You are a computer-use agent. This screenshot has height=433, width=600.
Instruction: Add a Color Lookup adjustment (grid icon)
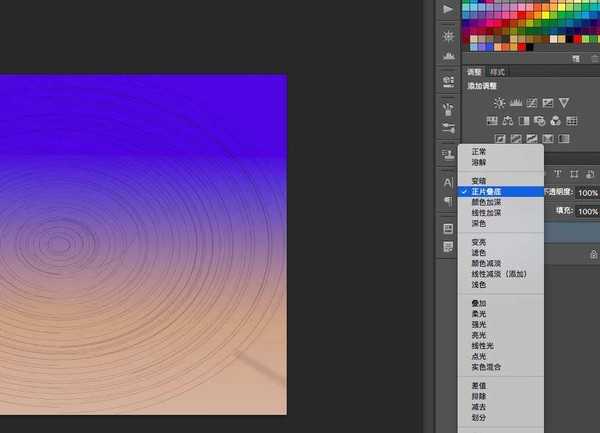point(572,121)
